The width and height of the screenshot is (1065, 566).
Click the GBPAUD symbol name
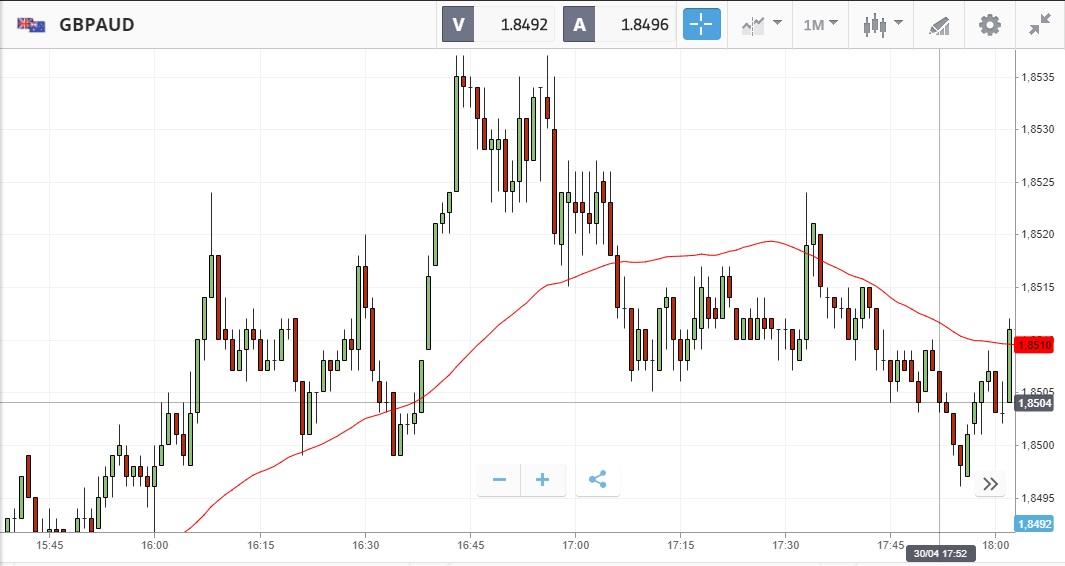97,25
